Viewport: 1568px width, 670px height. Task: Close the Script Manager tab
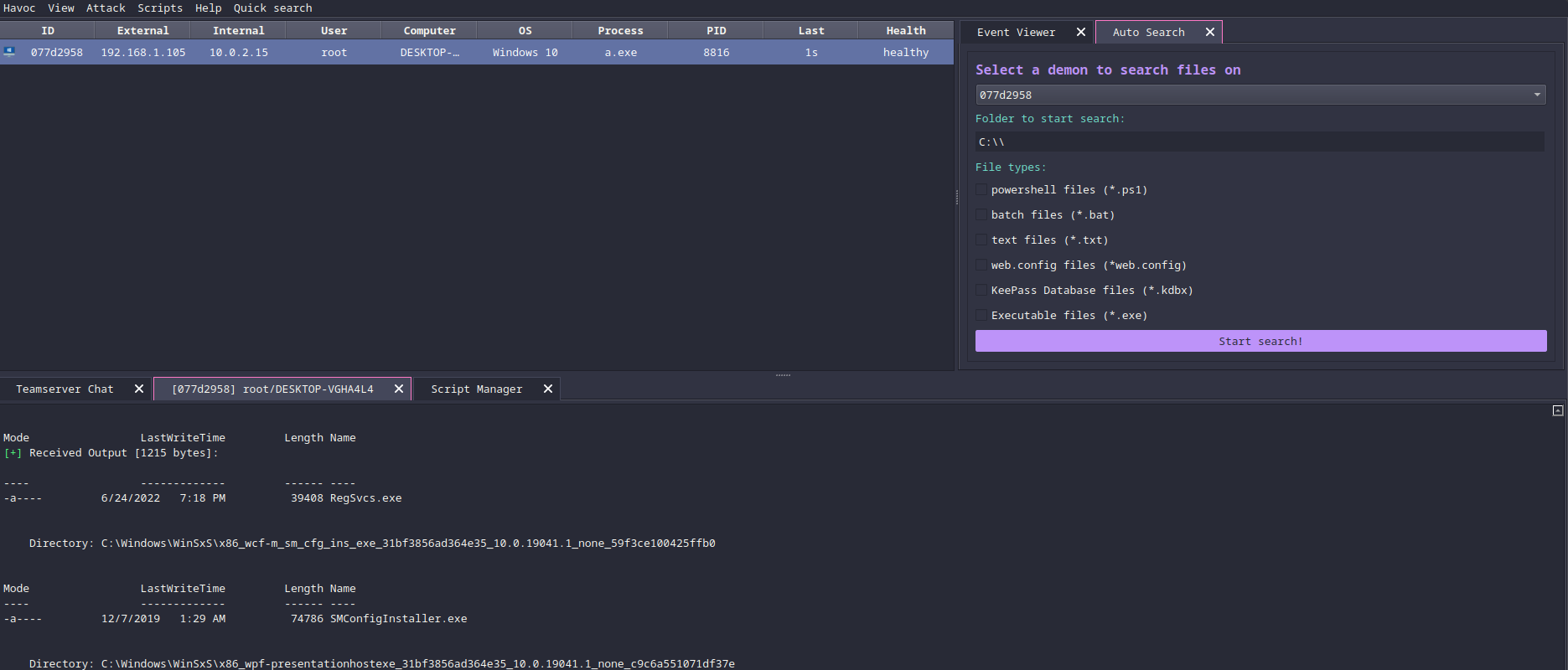tap(548, 389)
